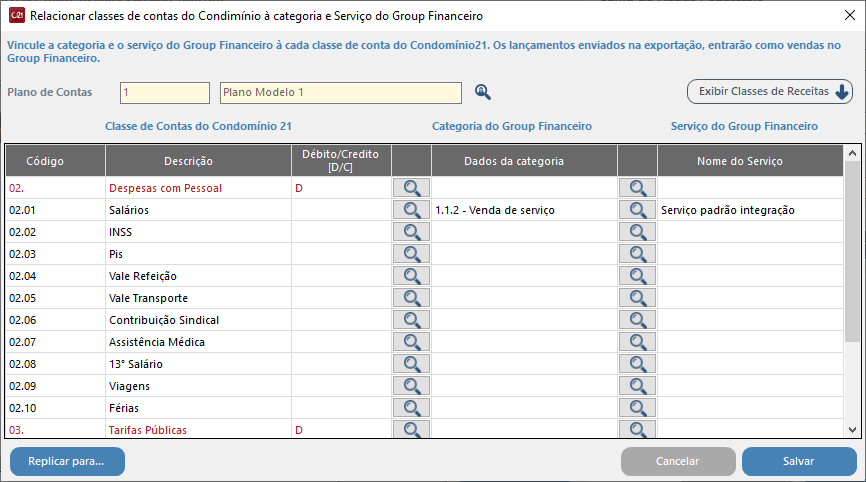Select the 'Tarifas Públicas' description cell
The height and width of the screenshot is (482, 866).
pos(198,429)
